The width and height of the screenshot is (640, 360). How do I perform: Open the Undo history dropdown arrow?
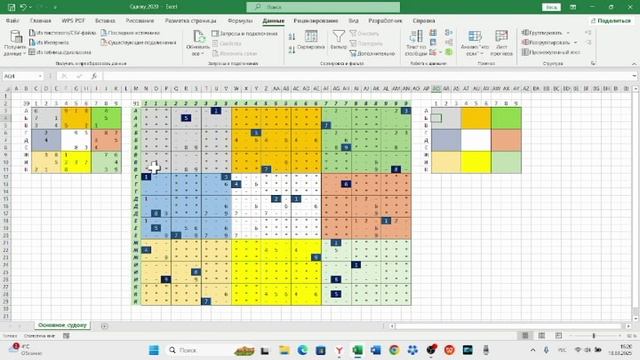pyautogui.click(x=31, y=7)
